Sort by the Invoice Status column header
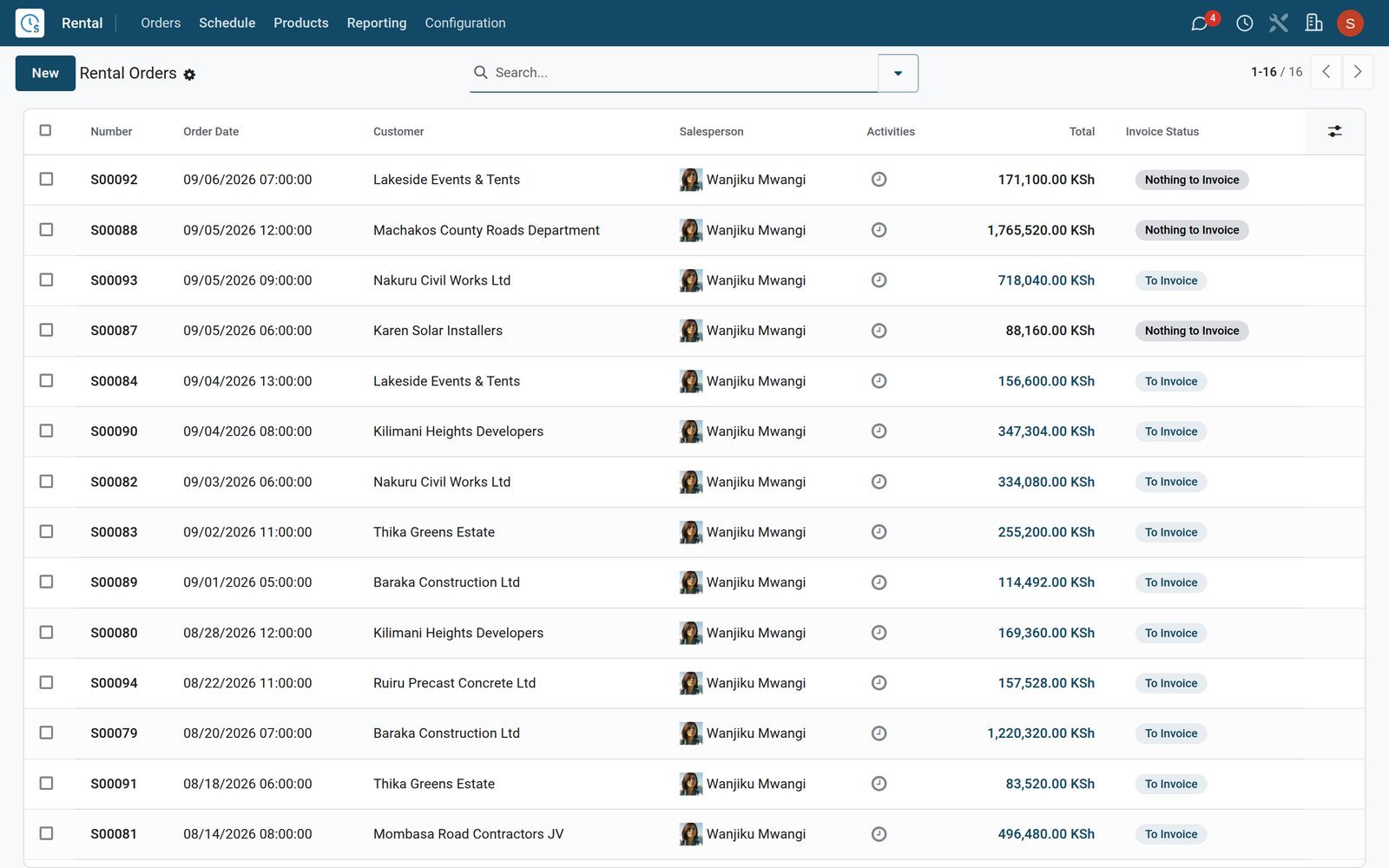 [x=1162, y=132]
